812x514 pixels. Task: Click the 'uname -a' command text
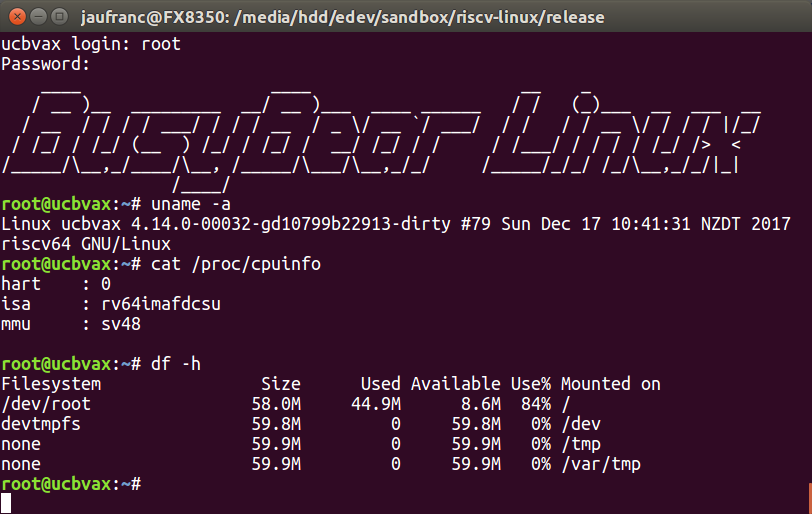[x=191, y=204]
